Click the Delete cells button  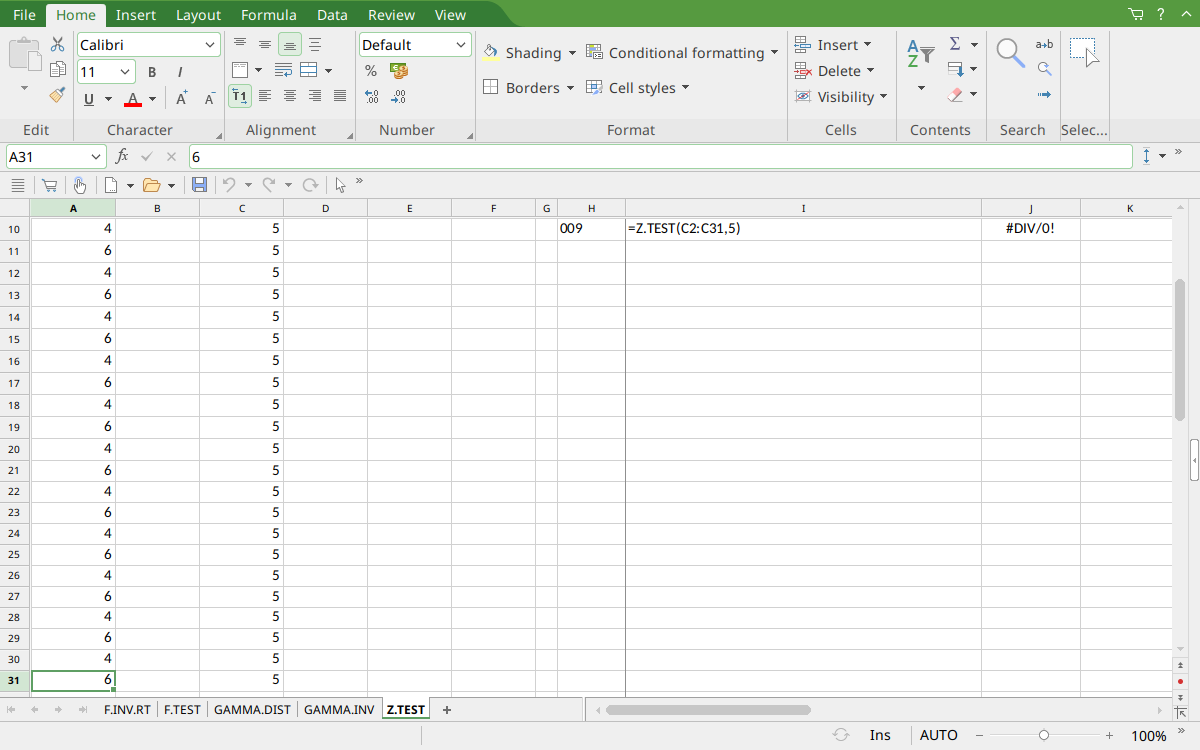click(835, 71)
